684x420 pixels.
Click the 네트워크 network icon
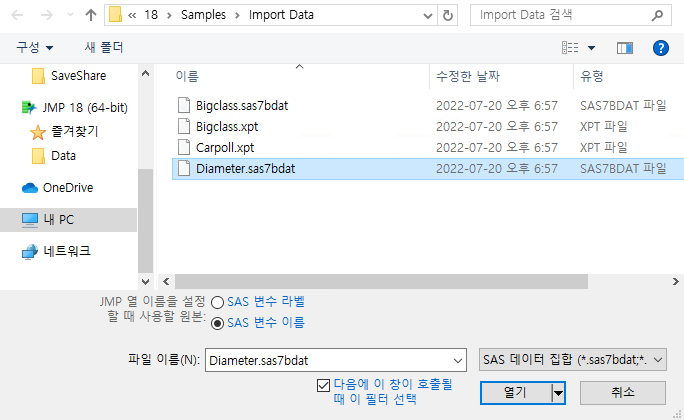pyautogui.click(x=30, y=252)
